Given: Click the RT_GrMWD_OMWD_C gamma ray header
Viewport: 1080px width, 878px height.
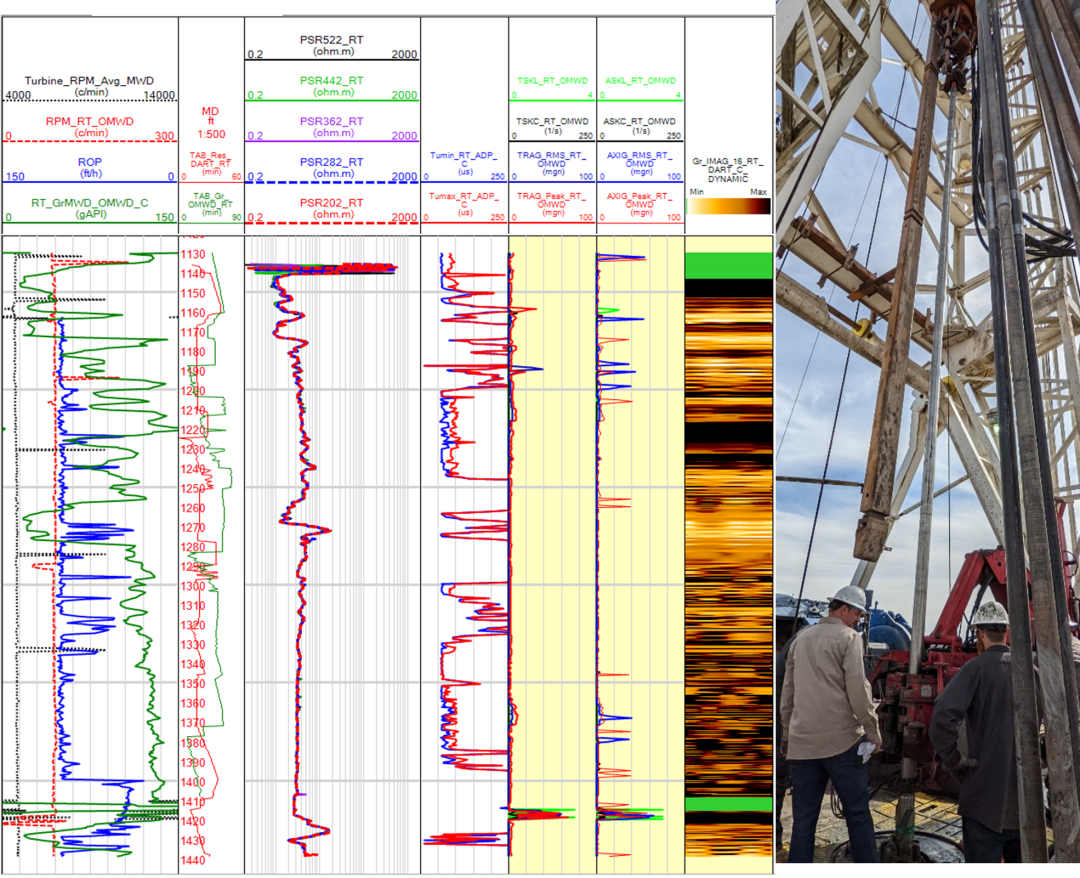Looking at the screenshot, I should 90,203.
